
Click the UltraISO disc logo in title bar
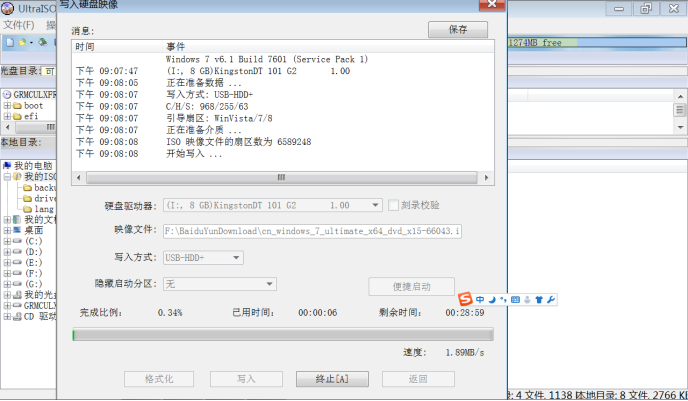click(x=7, y=8)
